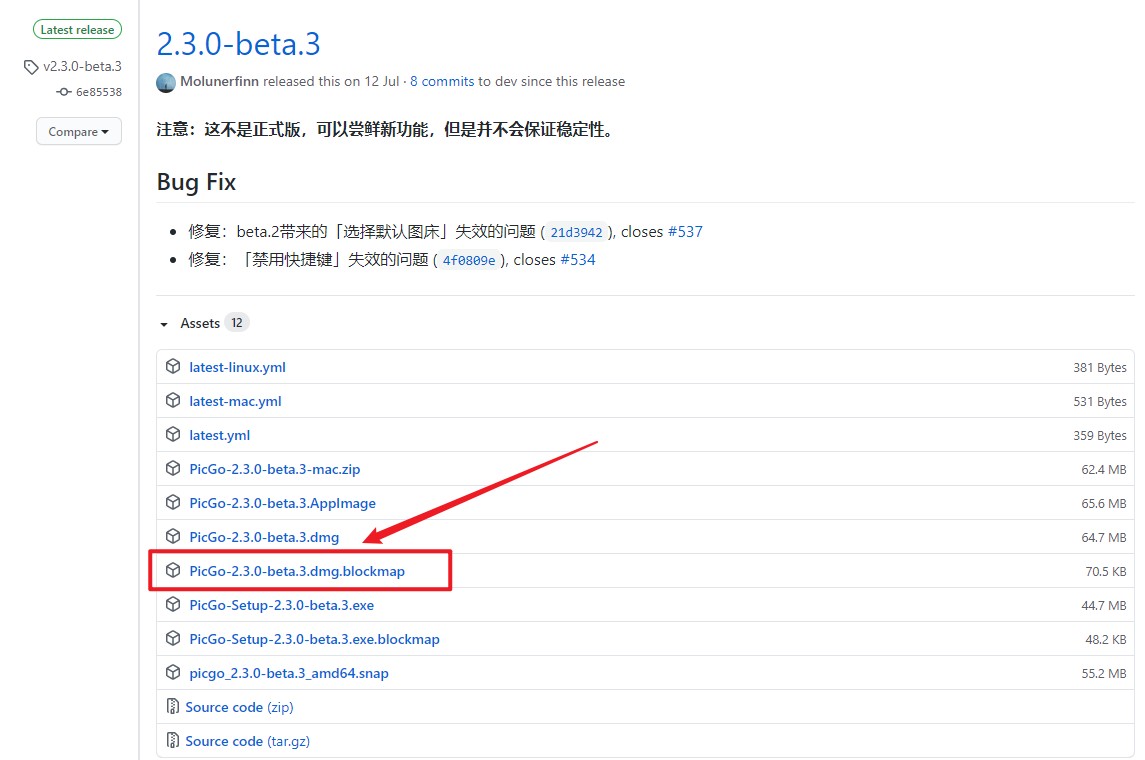Open issue #537 link
The height and width of the screenshot is (760, 1145).
click(685, 231)
